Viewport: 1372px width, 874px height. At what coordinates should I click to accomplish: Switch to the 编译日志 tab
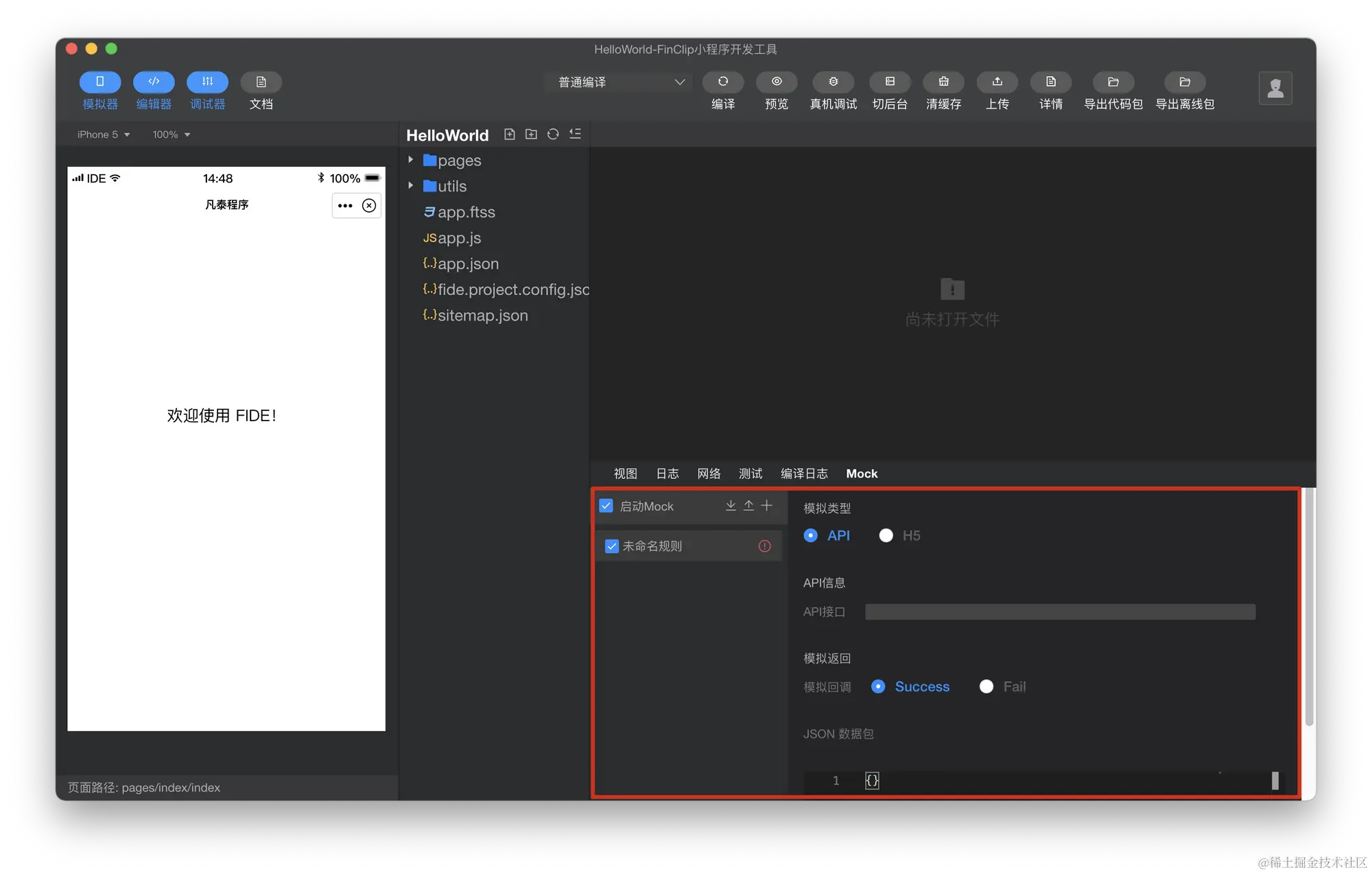click(x=803, y=473)
